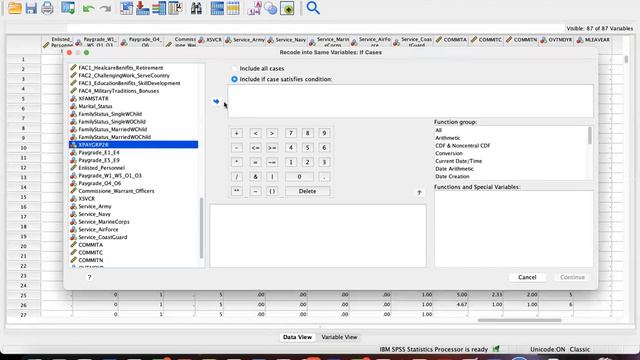Switch to the Variable View tab
Image resolution: width=640 pixels, height=360 pixels.
(x=339, y=337)
